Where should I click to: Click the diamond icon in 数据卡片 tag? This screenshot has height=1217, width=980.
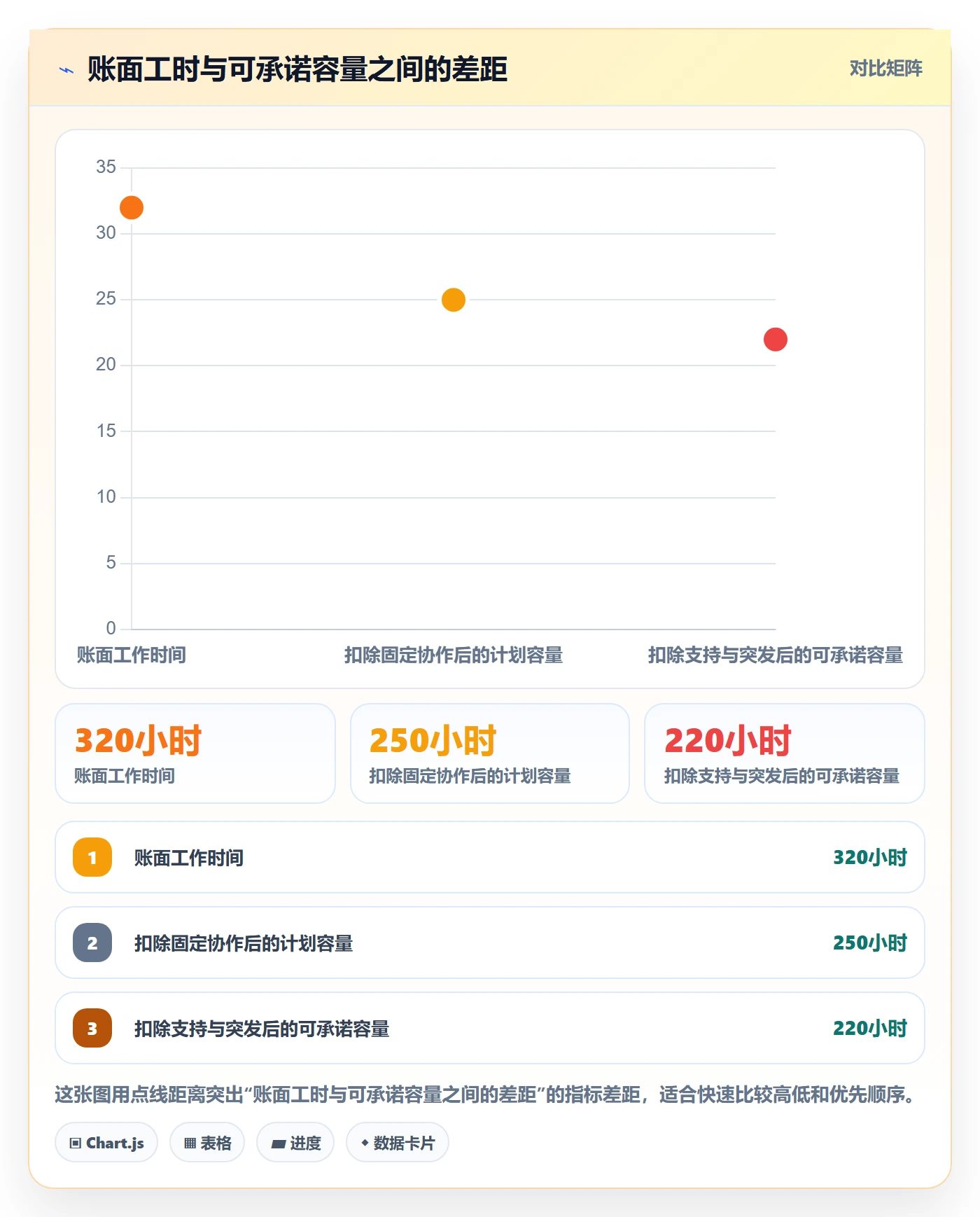pos(365,1143)
